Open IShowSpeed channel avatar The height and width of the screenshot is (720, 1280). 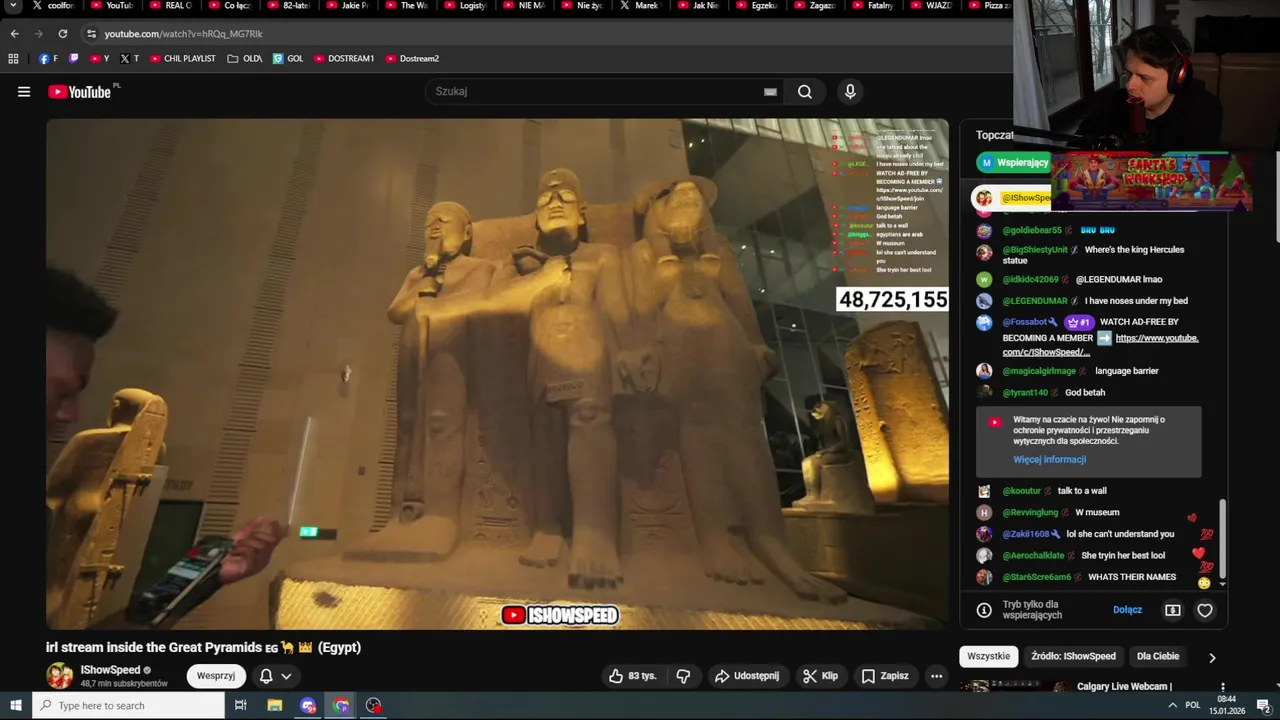pos(60,676)
